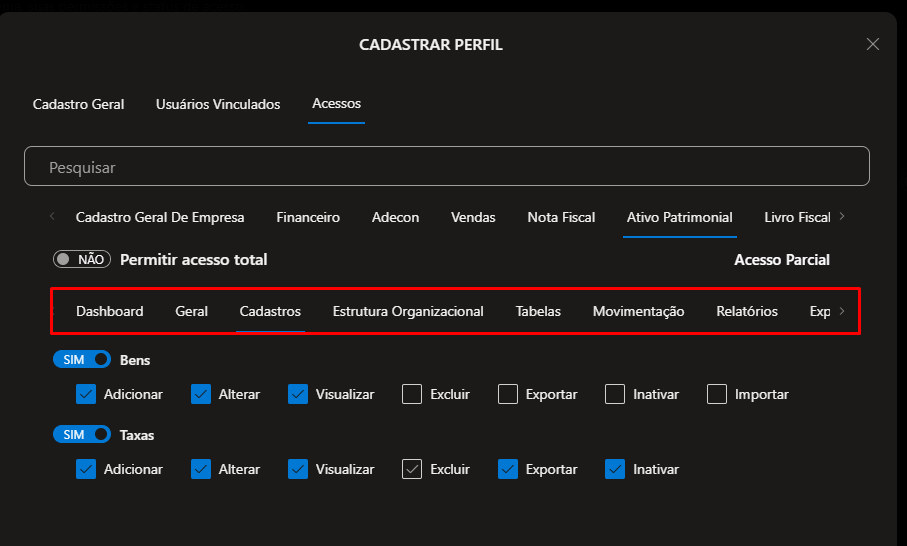This screenshot has width=907, height=546.
Task: Open the Nota Fiscal module tab
Action: point(561,217)
